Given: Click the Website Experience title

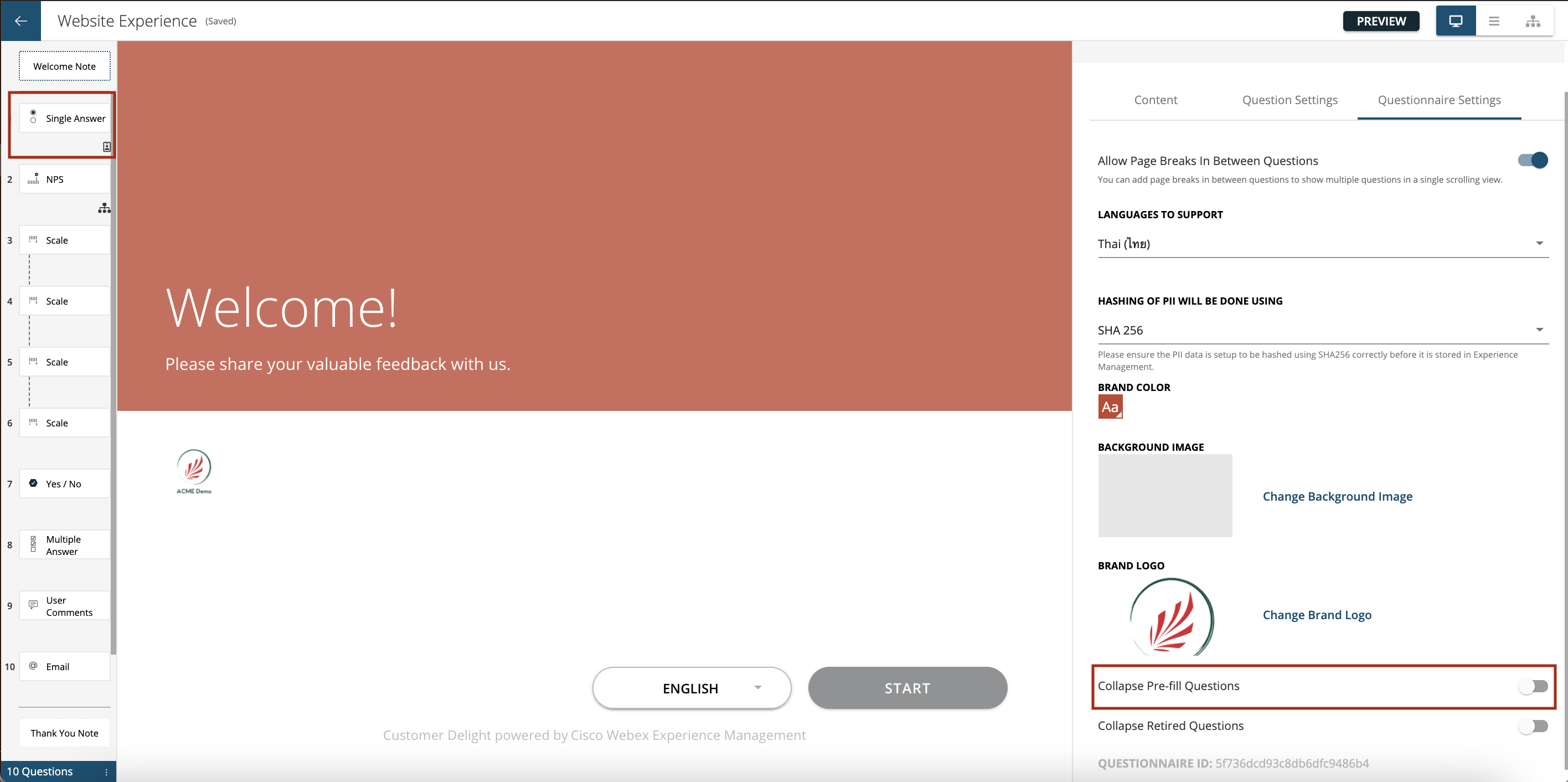Looking at the screenshot, I should coord(127,20).
